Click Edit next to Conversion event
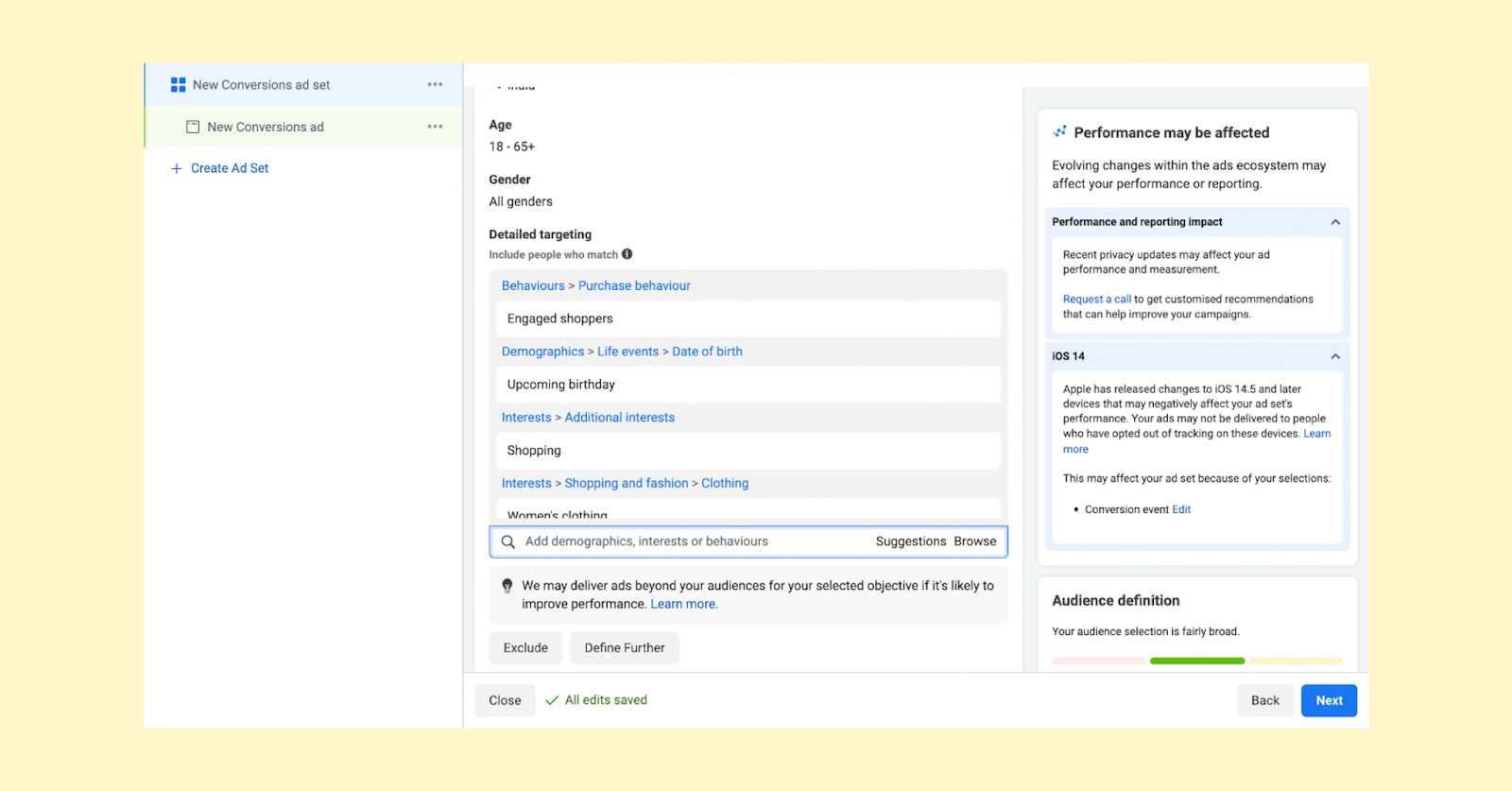 (1181, 509)
